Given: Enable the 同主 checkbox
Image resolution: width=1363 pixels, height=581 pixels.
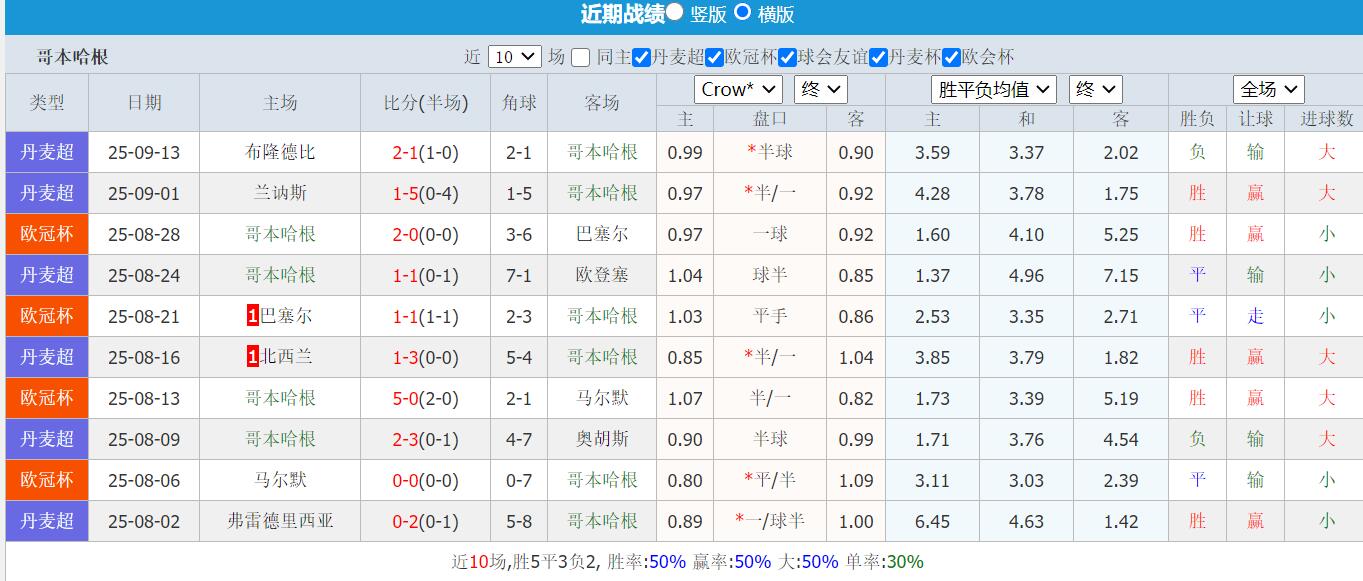Looking at the screenshot, I should [x=578, y=57].
